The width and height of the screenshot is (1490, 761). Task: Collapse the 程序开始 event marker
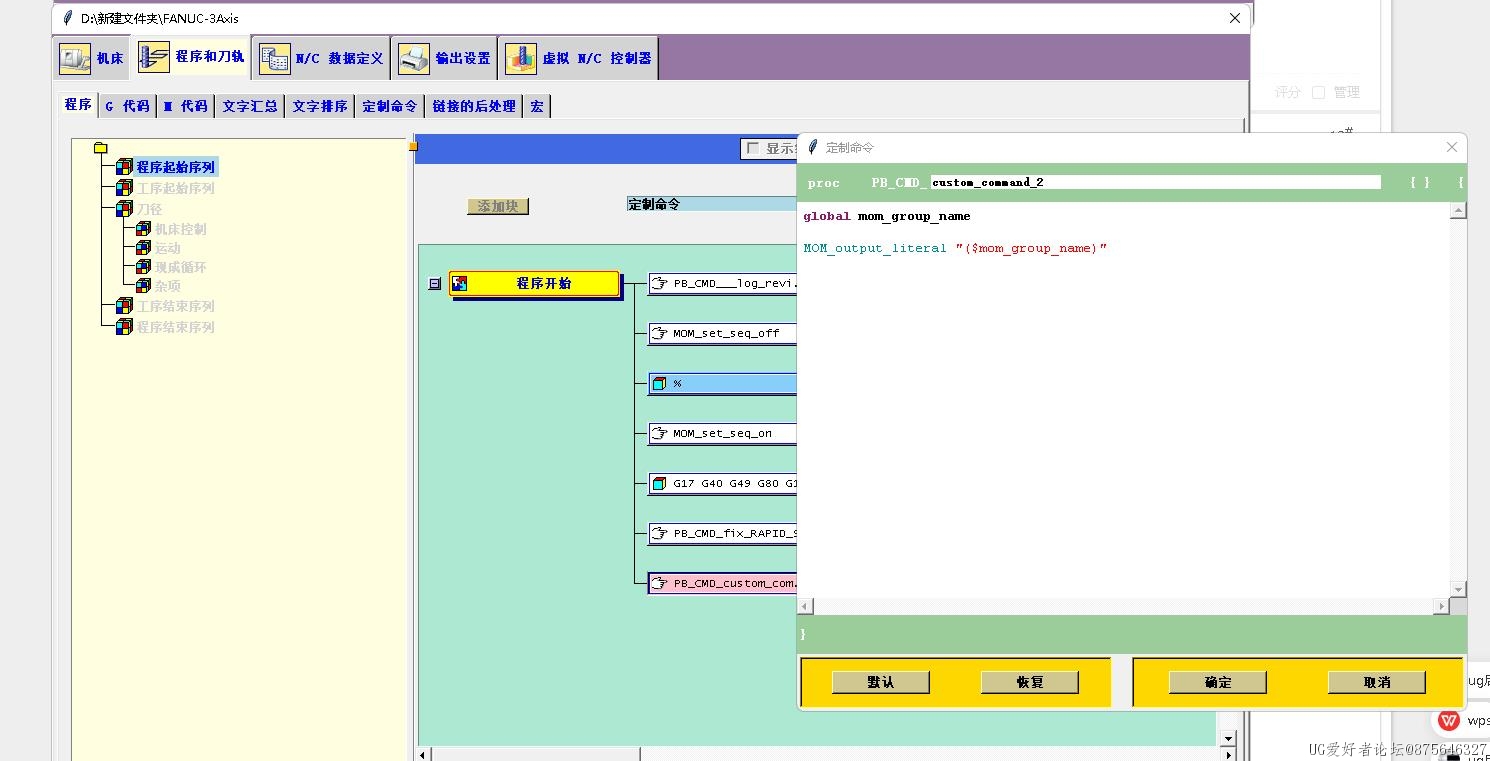tap(434, 284)
